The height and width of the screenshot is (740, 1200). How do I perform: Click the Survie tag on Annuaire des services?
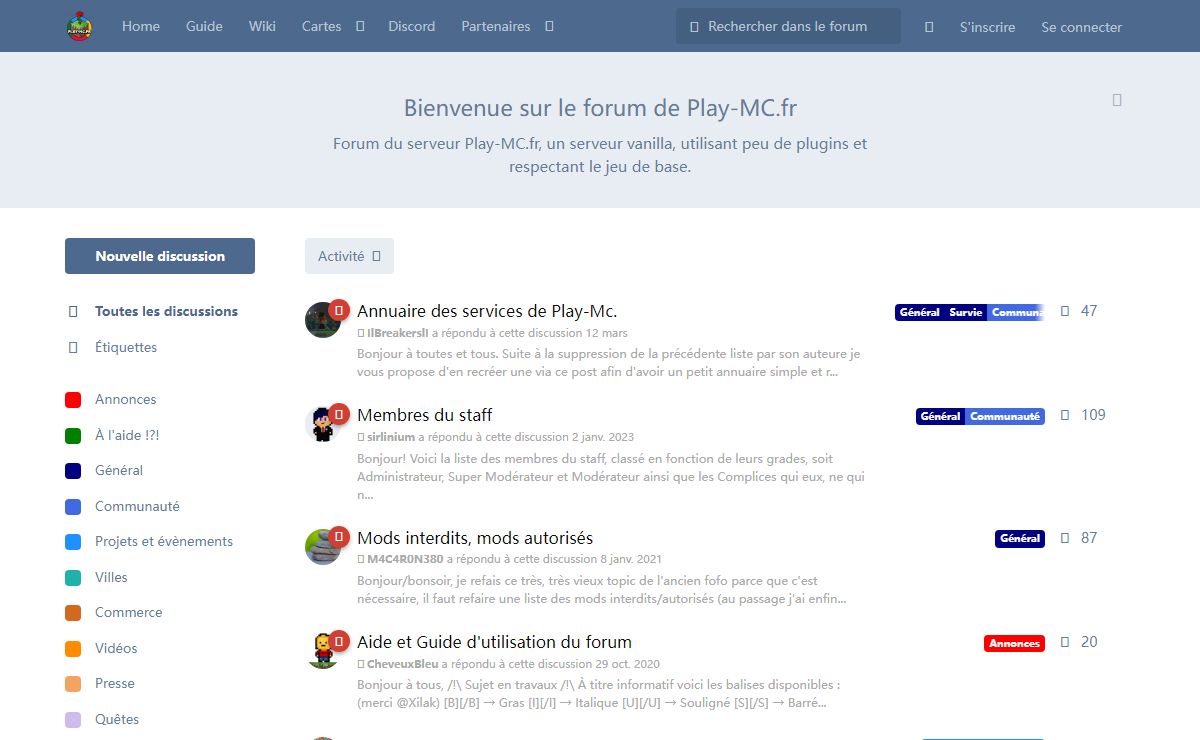pyautogui.click(x=966, y=313)
